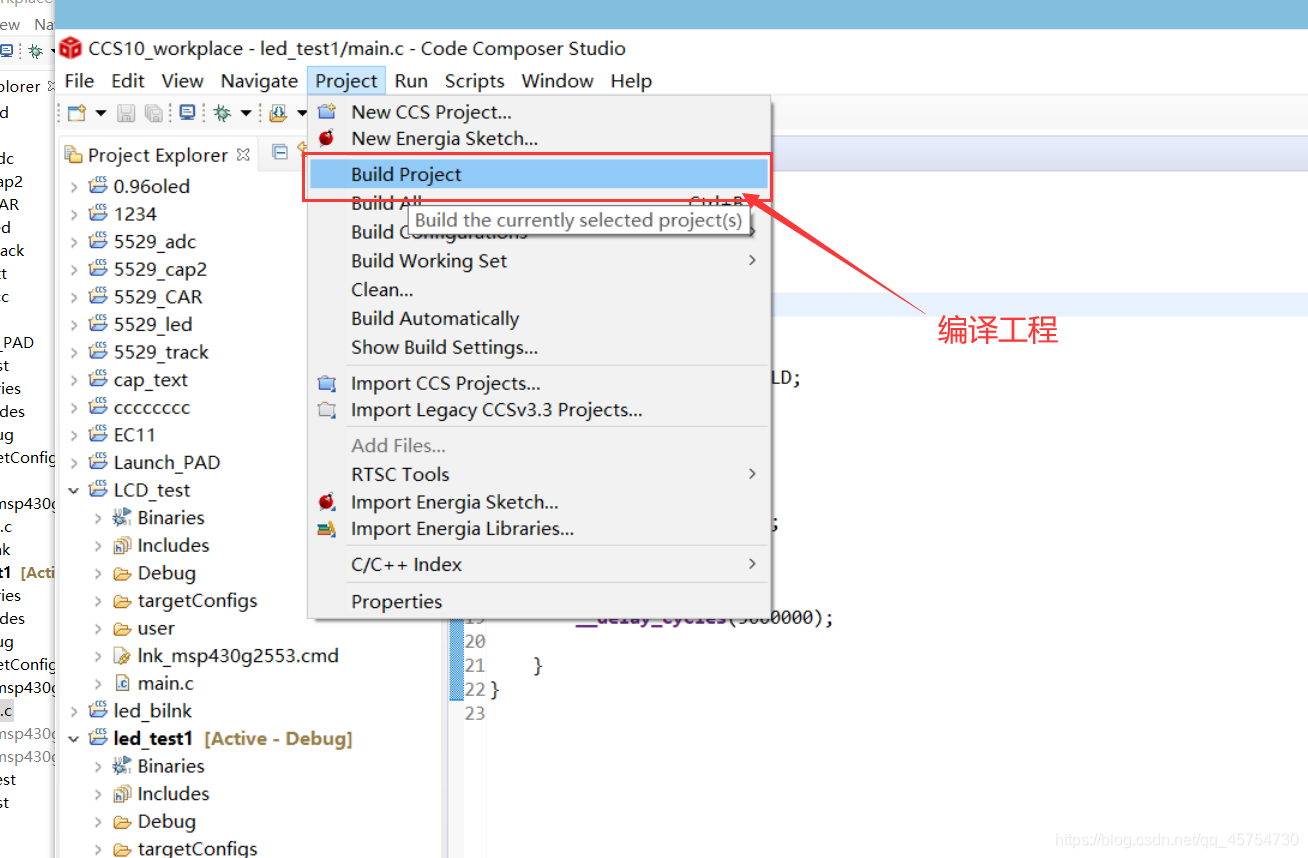Choose Import Energia Libraries...
Image resolution: width=1308 pixels, height=858 pixels.
(x=539, y=529)
